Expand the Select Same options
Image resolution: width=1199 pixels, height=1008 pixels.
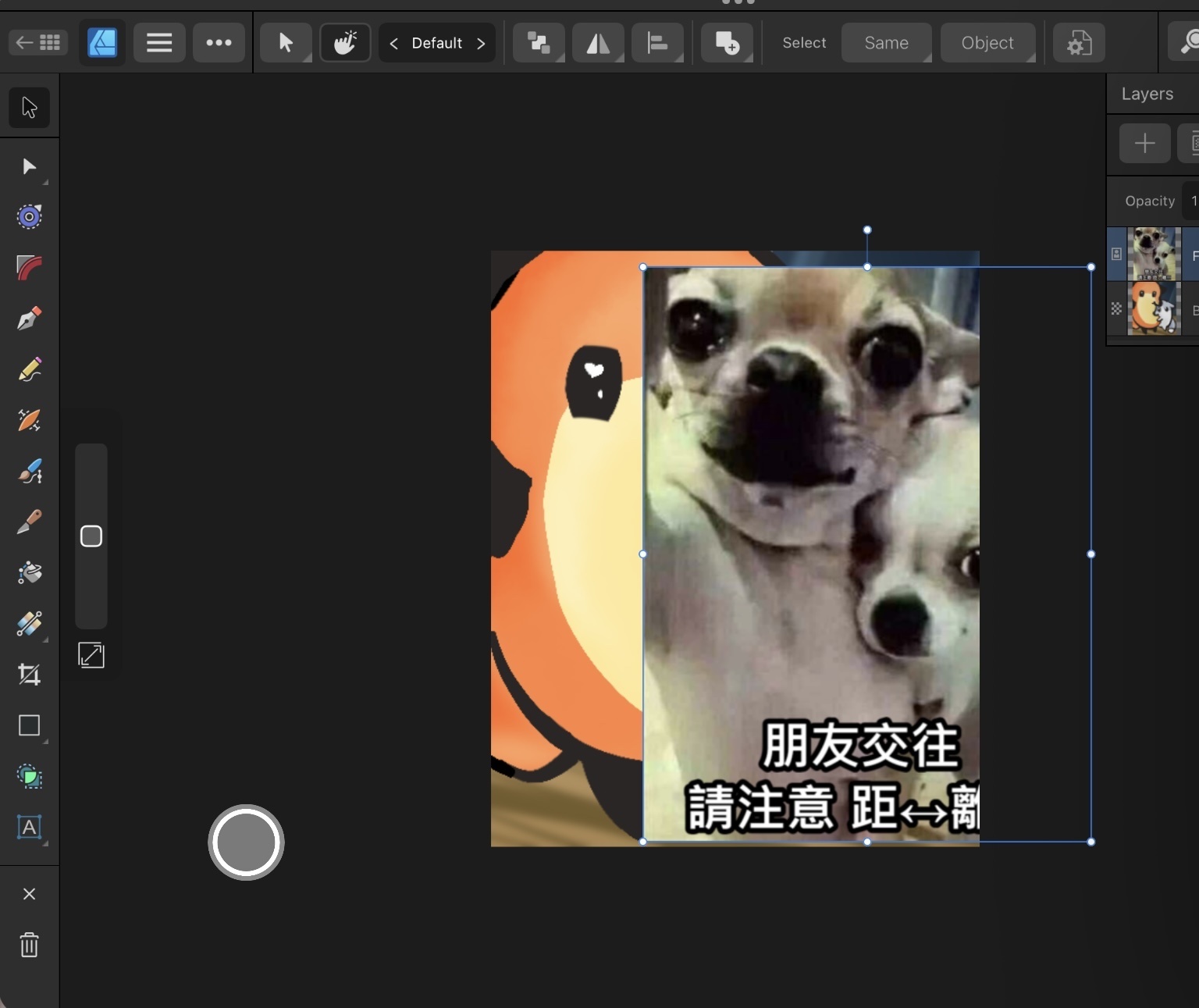point(886,43)
